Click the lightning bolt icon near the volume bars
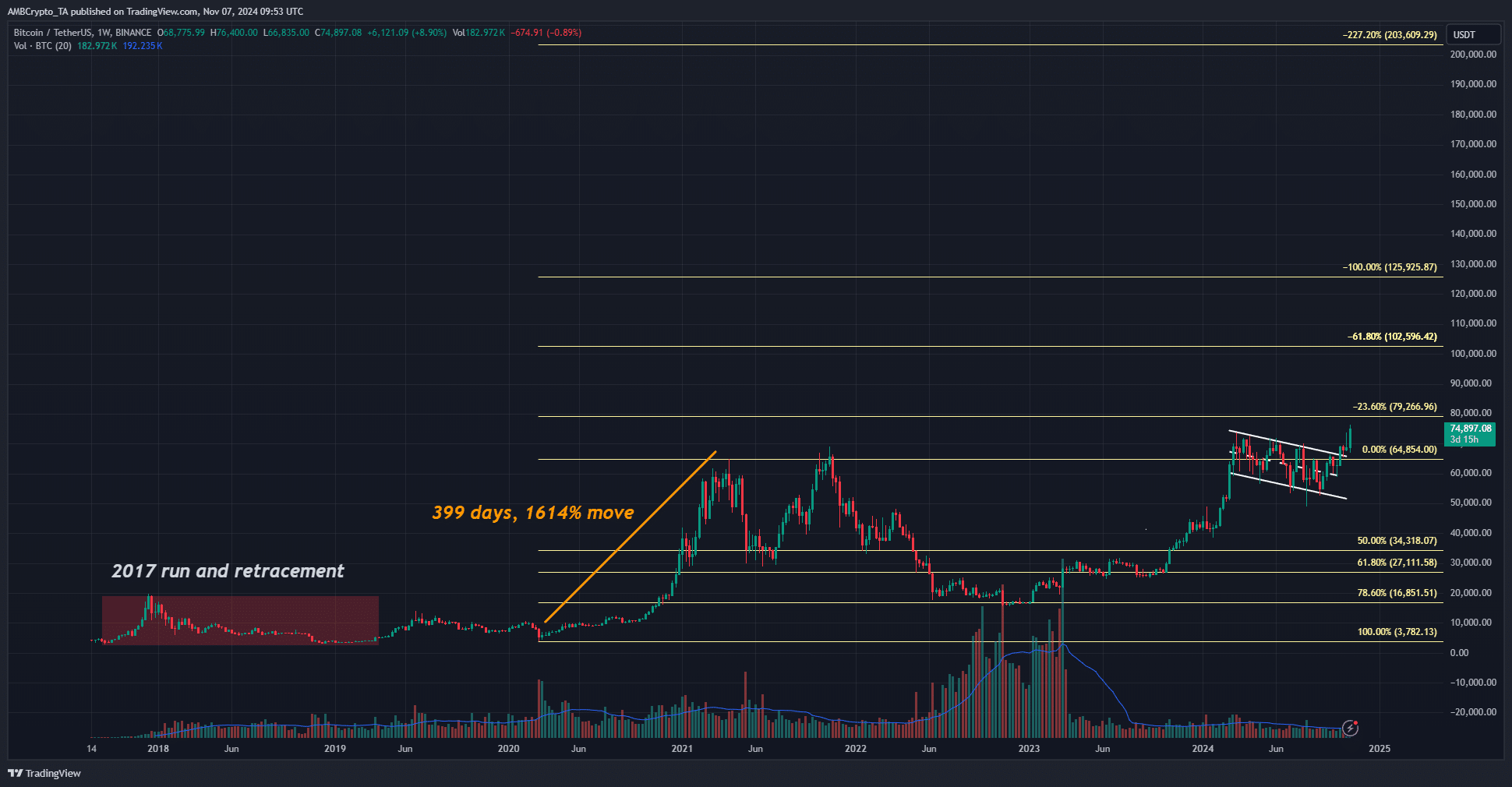 [x=1351, y=729]
